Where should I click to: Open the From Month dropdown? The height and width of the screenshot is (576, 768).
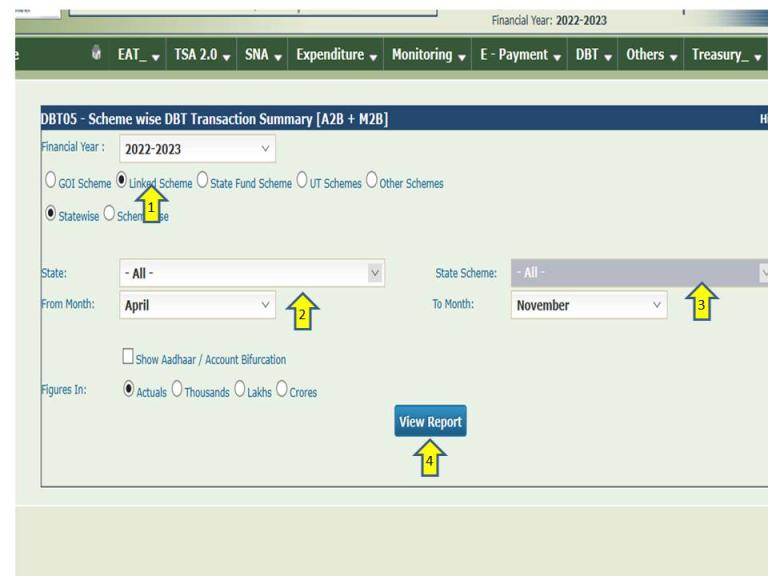(x=197, y=305)
